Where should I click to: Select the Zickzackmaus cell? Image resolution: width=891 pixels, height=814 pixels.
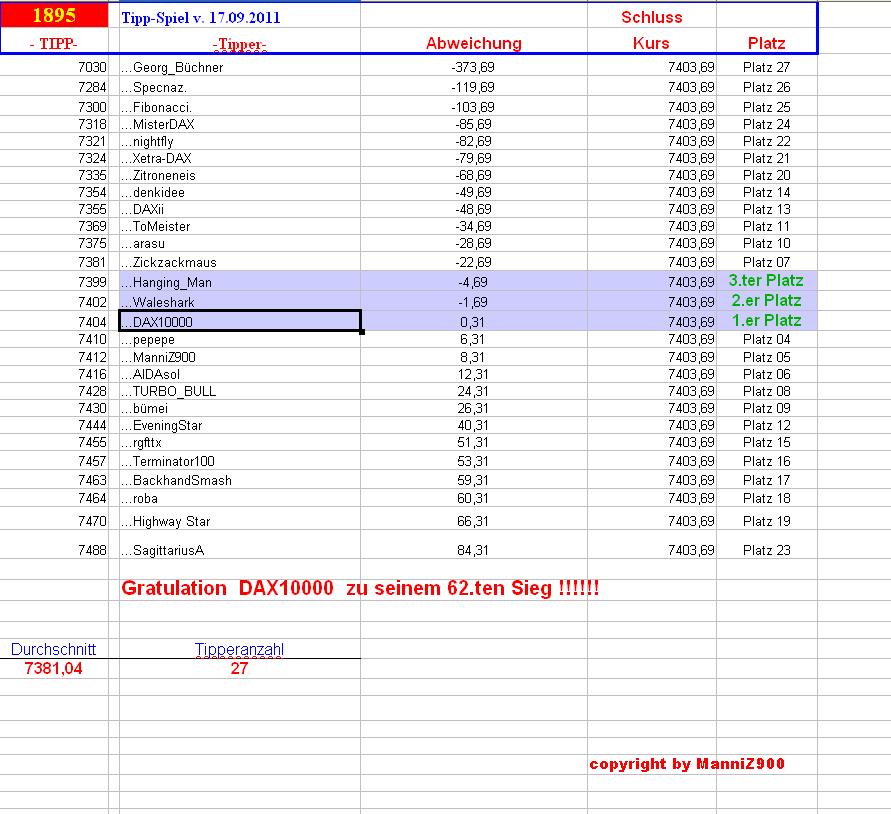pyautogui.click(x=240, y=262)
